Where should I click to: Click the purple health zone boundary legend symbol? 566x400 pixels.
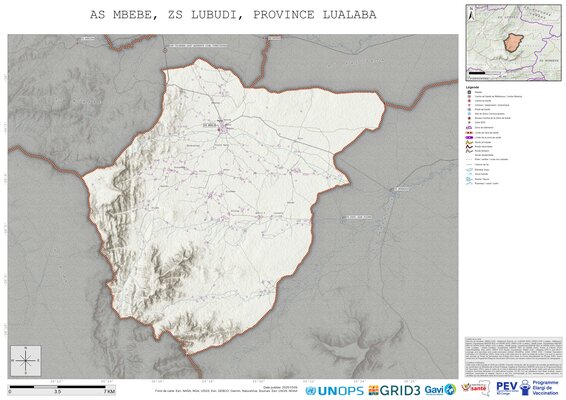click(x=469, y=138)
